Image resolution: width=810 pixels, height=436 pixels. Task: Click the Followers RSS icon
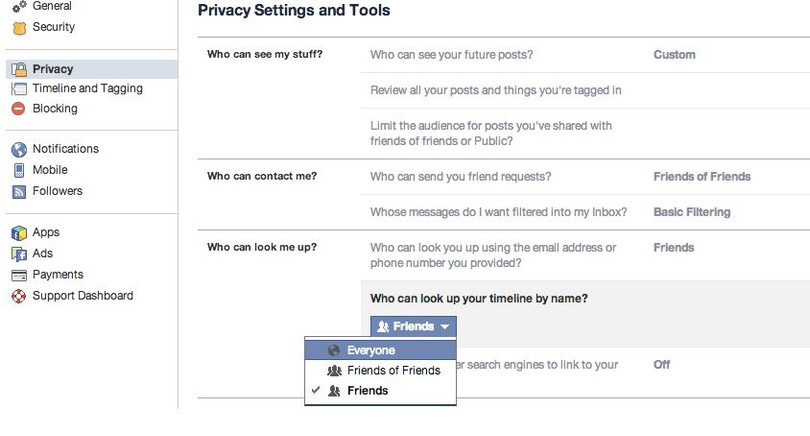coord(19,191)
